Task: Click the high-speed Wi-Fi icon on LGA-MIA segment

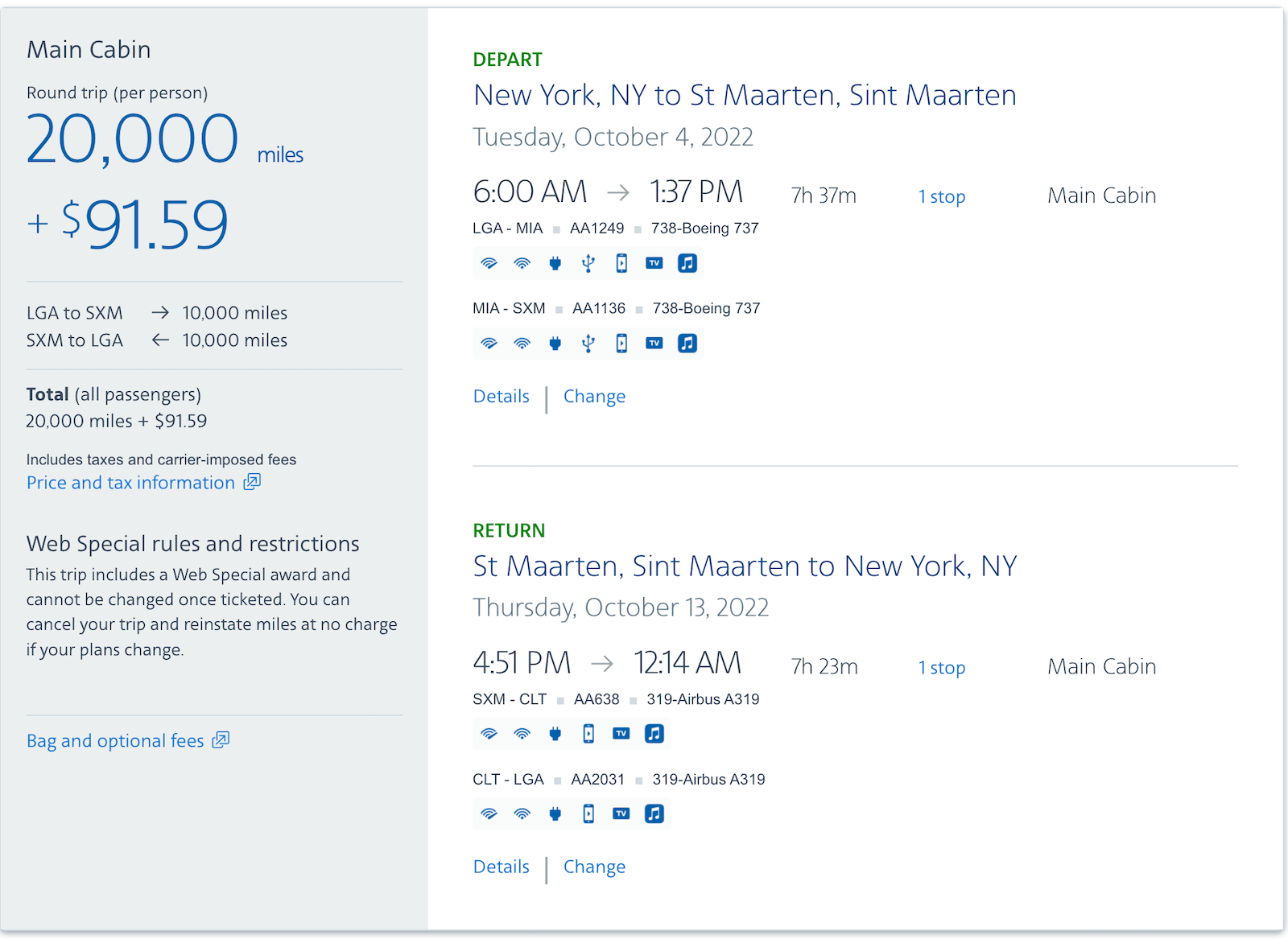Action: (489, 263)
